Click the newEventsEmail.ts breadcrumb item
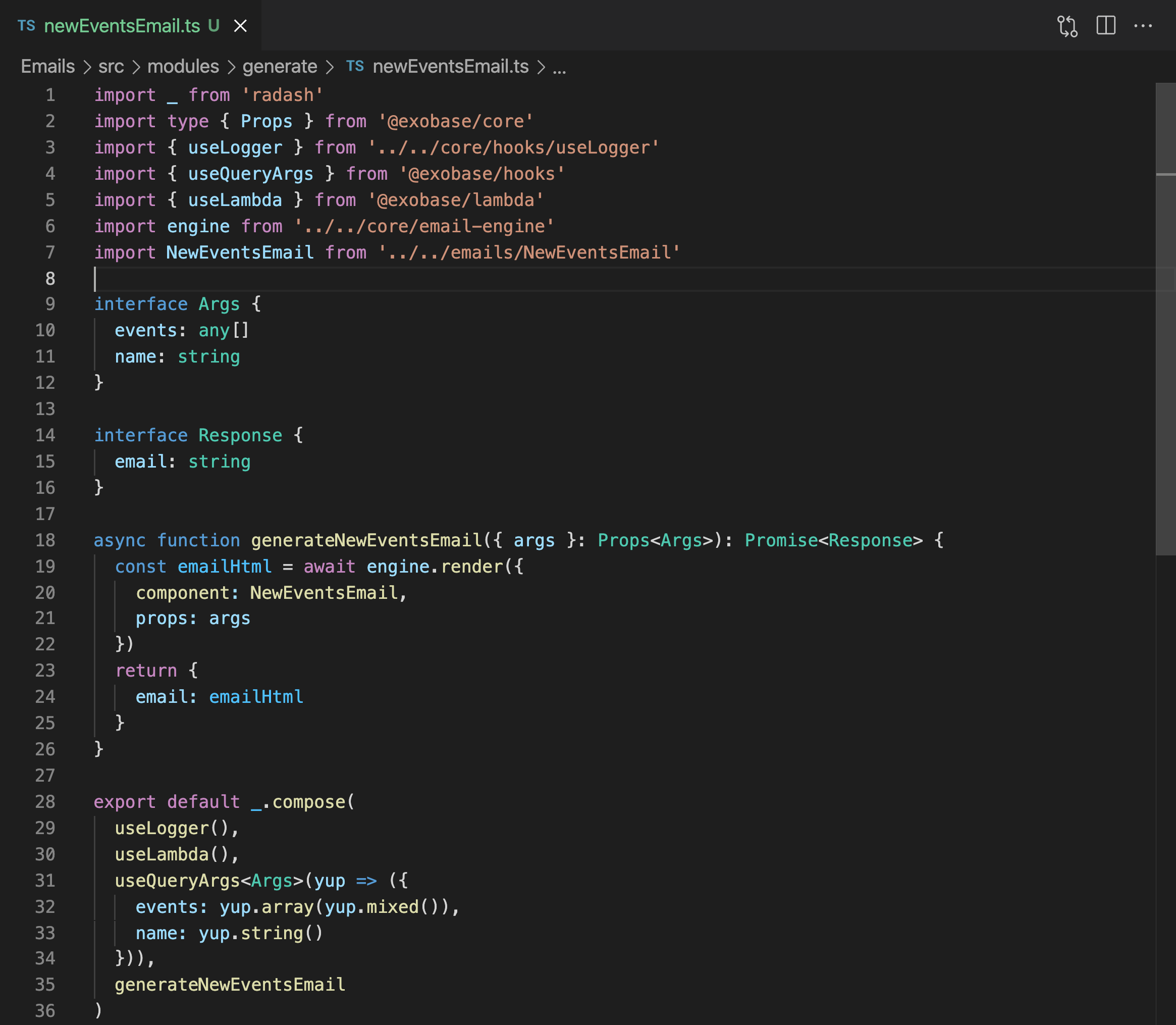 [452, 66]
